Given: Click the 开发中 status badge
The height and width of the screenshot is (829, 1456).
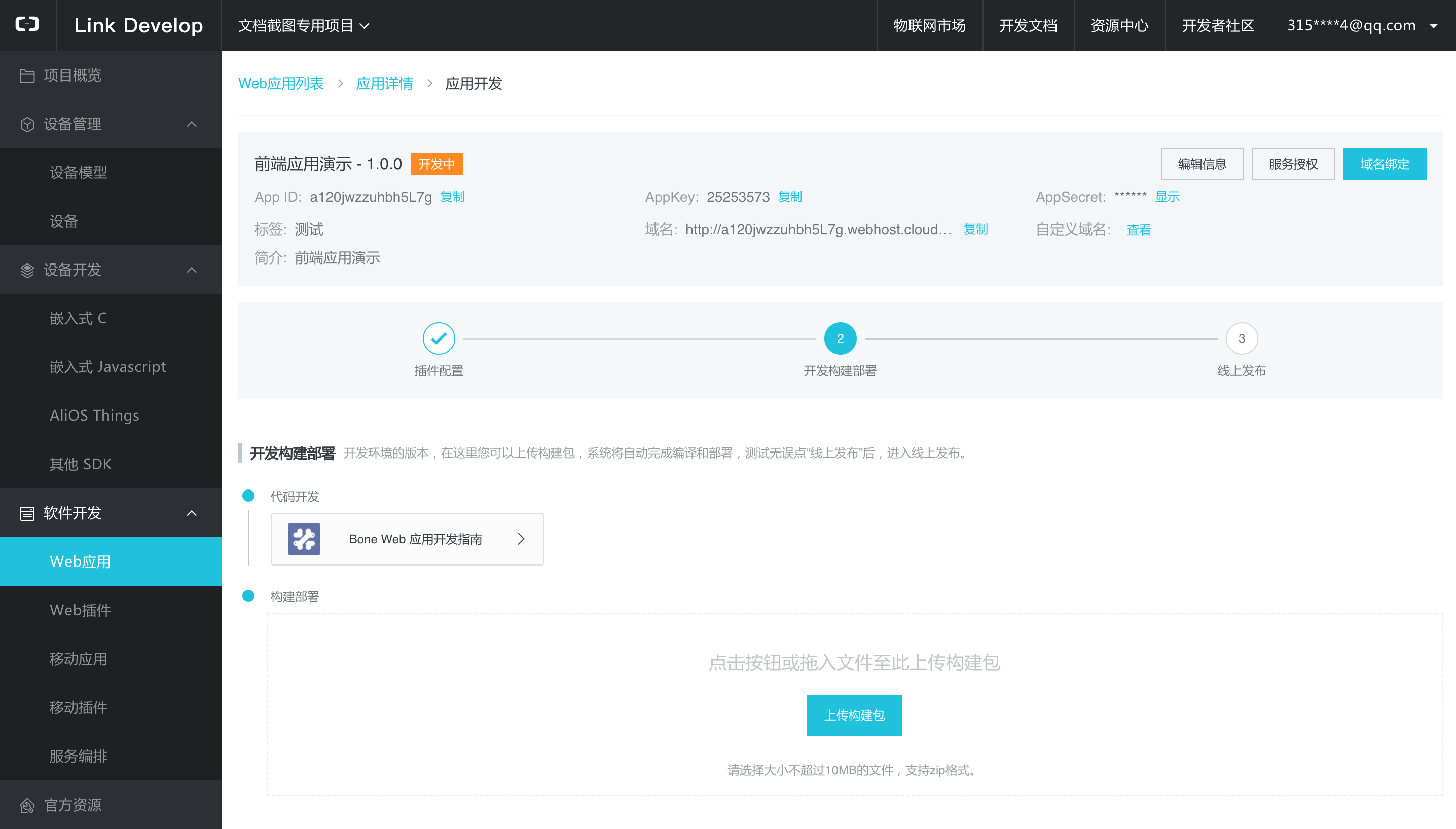Looking at the screenshot, I should pyautogui.click(x=436, y=164).
